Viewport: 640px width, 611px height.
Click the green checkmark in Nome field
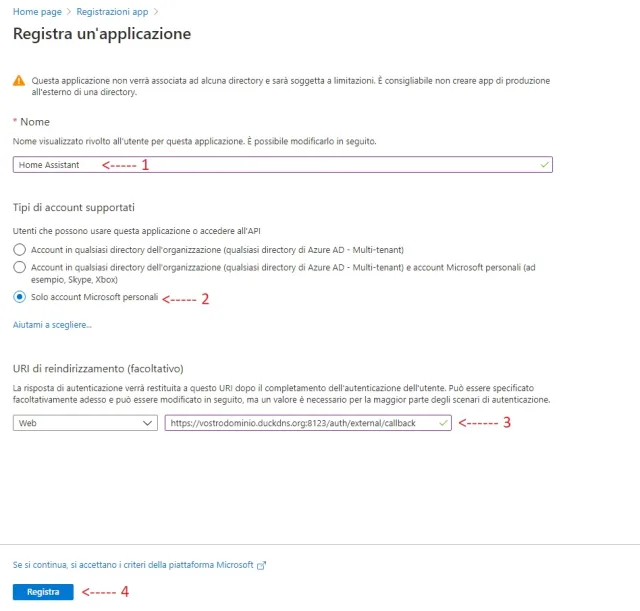pos(544,165)
